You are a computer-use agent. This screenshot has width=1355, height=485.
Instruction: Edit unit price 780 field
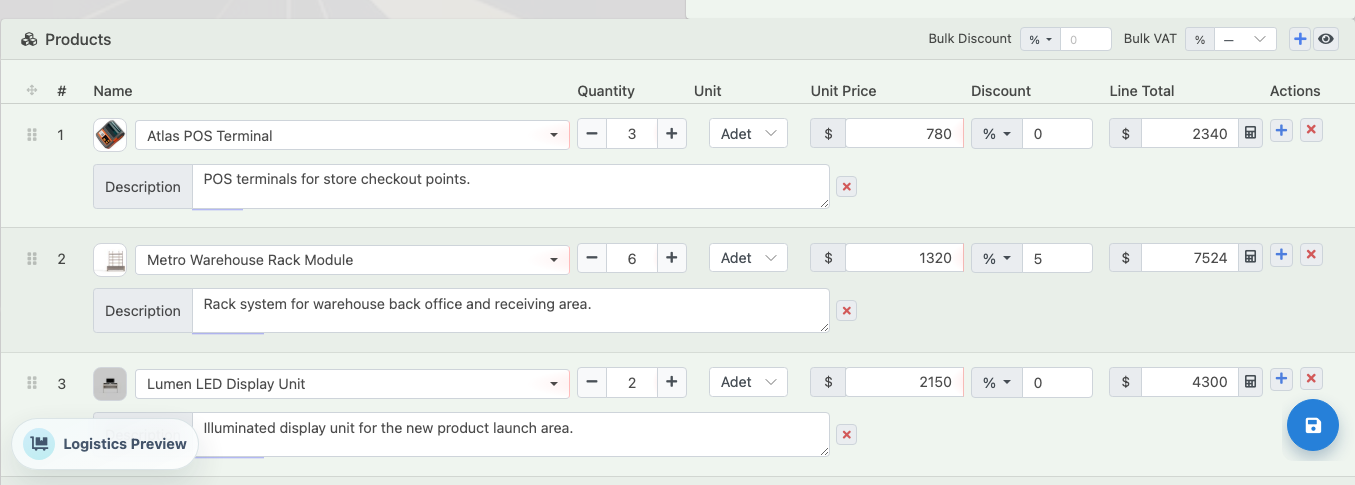coord(904,134)
